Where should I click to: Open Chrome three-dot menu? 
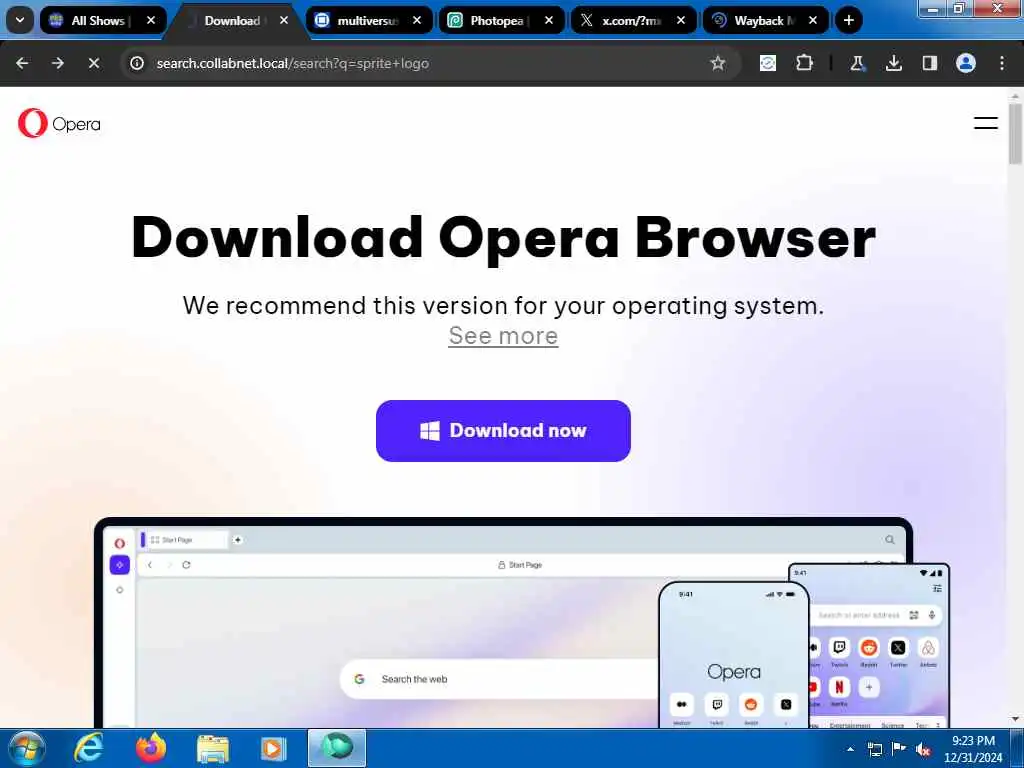pyautogui.click(x=1002, y=63)
